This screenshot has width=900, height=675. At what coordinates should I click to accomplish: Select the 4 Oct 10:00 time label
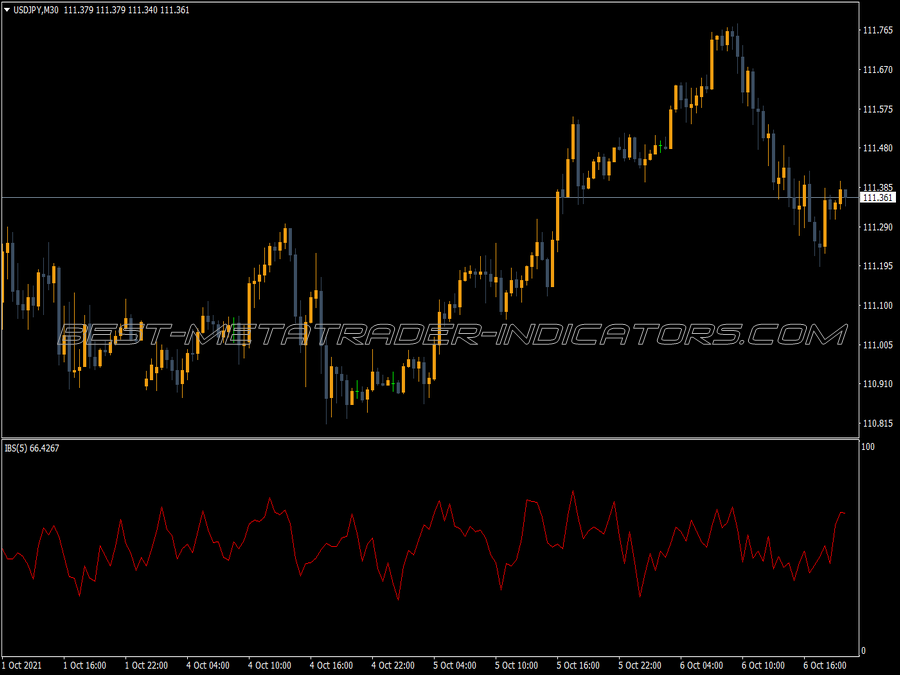coord(270,665)
